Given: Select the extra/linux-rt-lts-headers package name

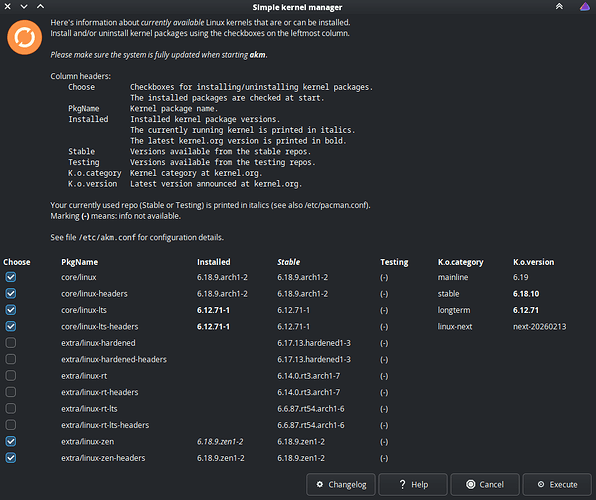Looking at the screenshot, I should pyautogui.click(x=105, y=425).
